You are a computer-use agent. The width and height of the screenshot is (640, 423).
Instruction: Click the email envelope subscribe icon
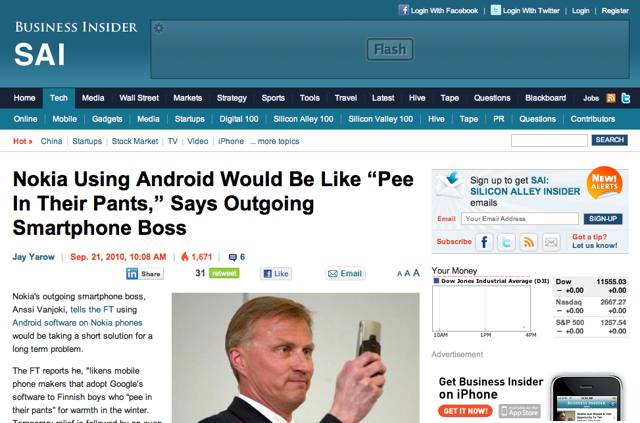point(551,242)
